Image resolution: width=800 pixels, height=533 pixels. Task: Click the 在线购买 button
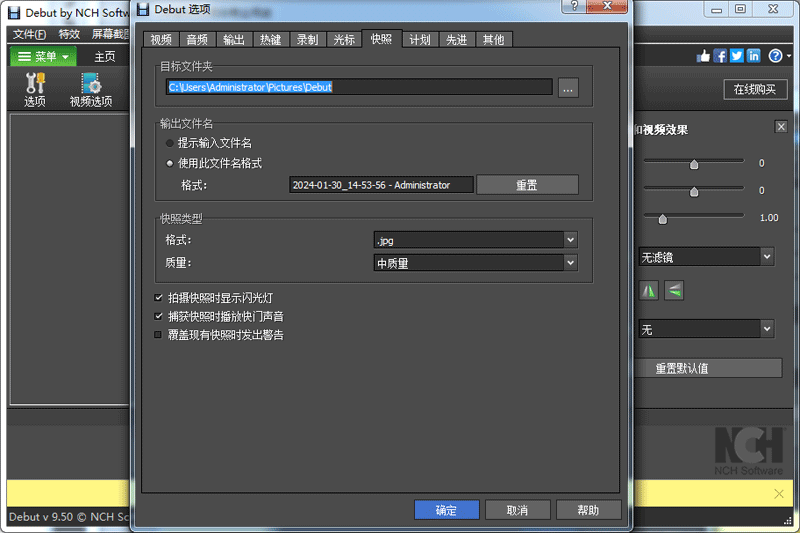[x=755, y=89]
